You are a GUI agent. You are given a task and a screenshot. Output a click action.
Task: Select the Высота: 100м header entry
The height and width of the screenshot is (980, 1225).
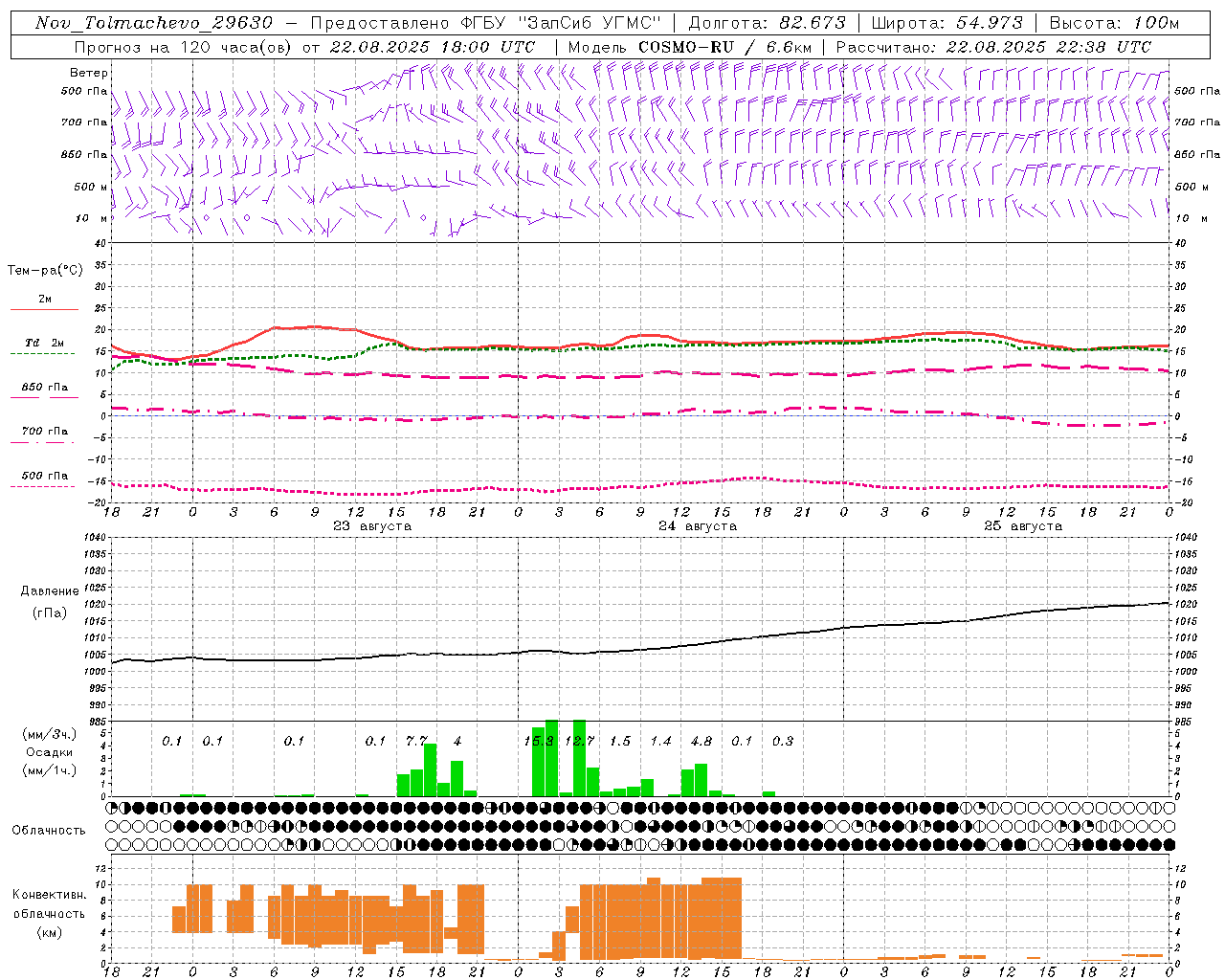(1114, 23)
